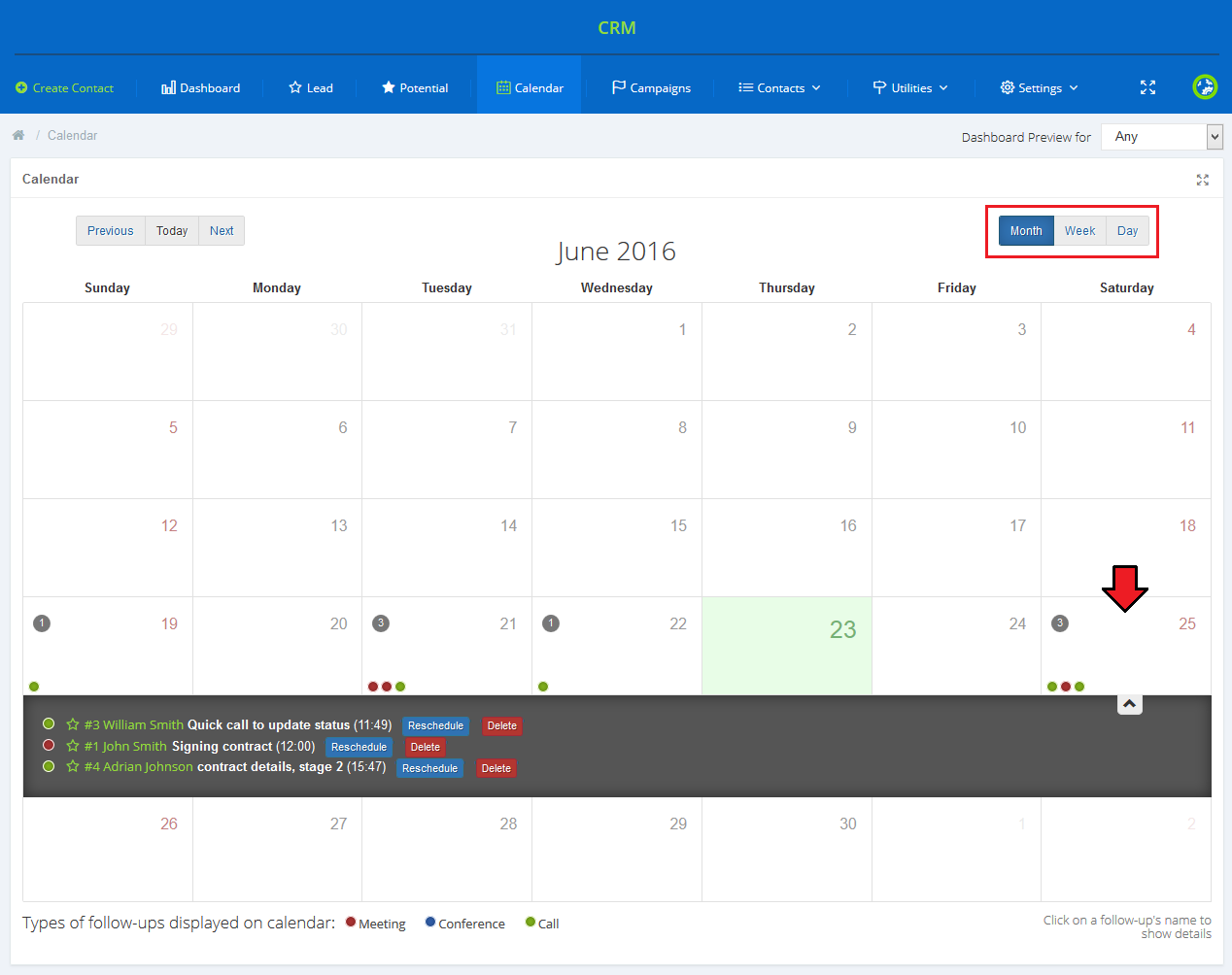Click event count badge on June 19

click(42, 623)
